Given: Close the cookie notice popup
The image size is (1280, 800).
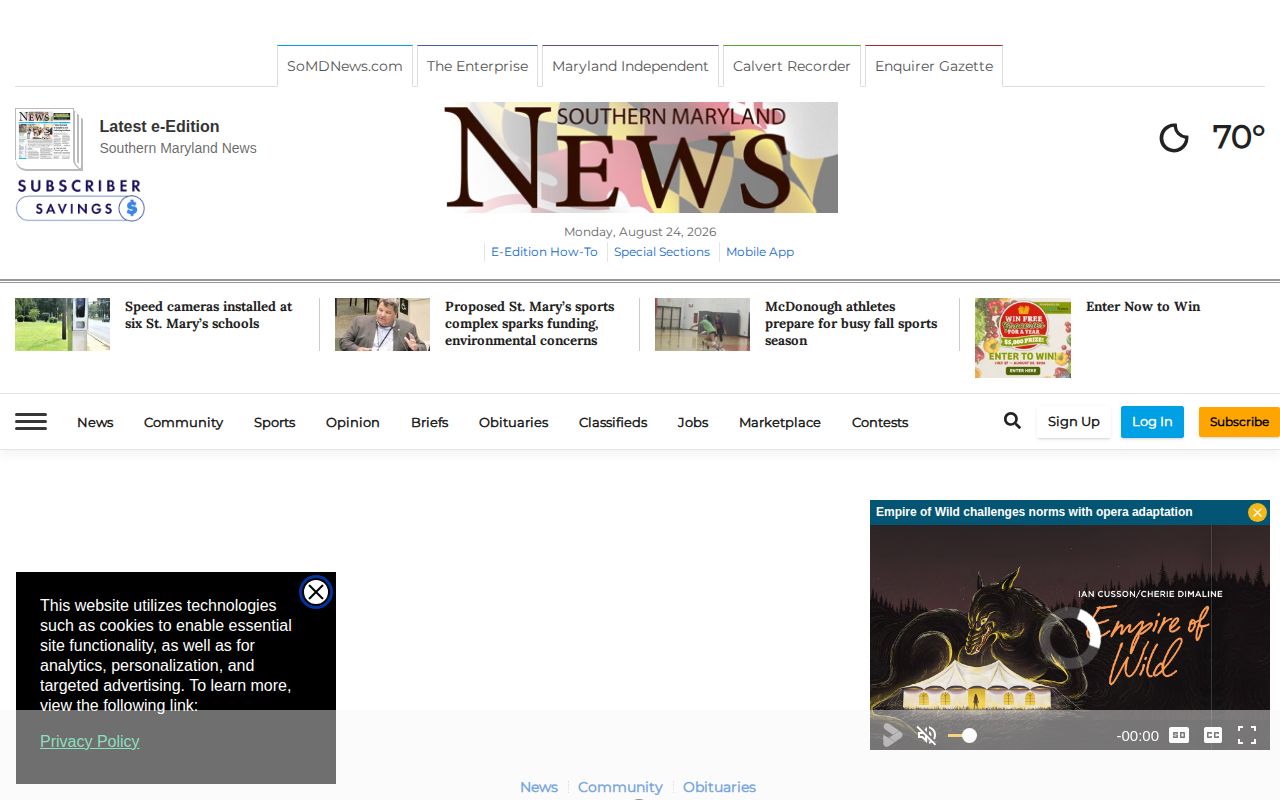Looking at the screenshot, I should pyautogui.click(x=315, y=592).
